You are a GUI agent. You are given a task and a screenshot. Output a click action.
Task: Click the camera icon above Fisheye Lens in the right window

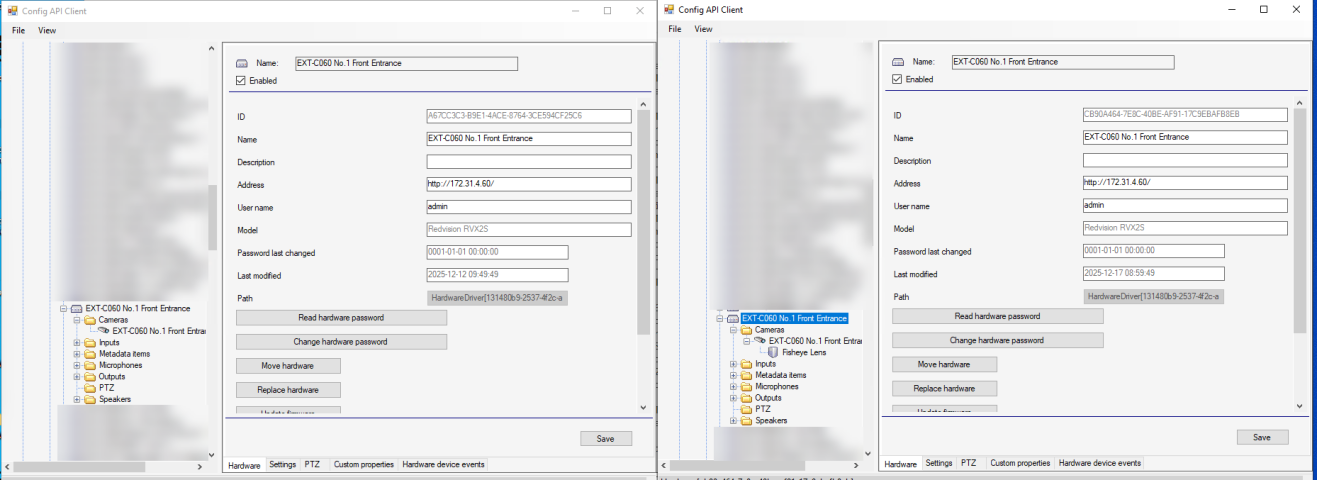760,341
